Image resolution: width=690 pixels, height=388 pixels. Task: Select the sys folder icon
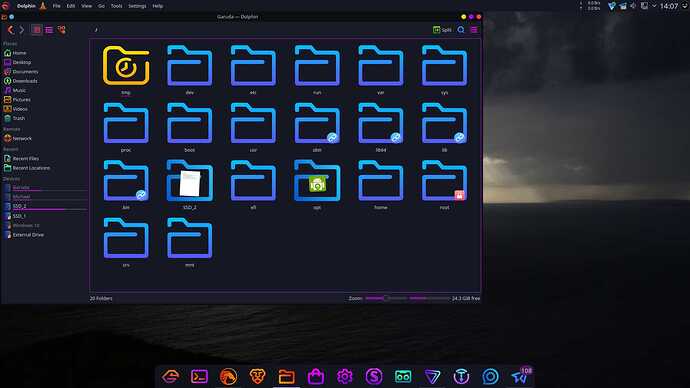444,66
